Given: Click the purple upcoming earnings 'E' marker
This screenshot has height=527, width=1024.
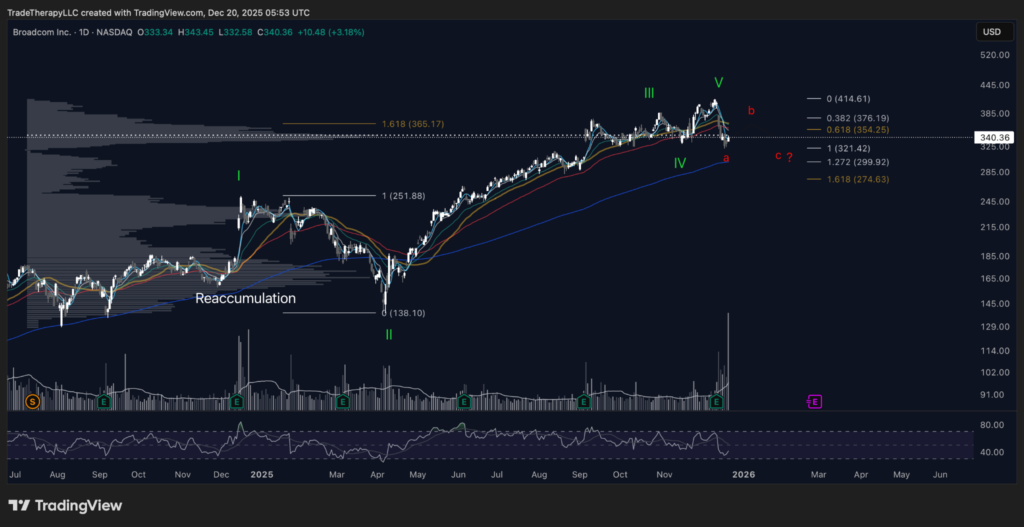Looking at the screenshot, I should pos(814,401).
